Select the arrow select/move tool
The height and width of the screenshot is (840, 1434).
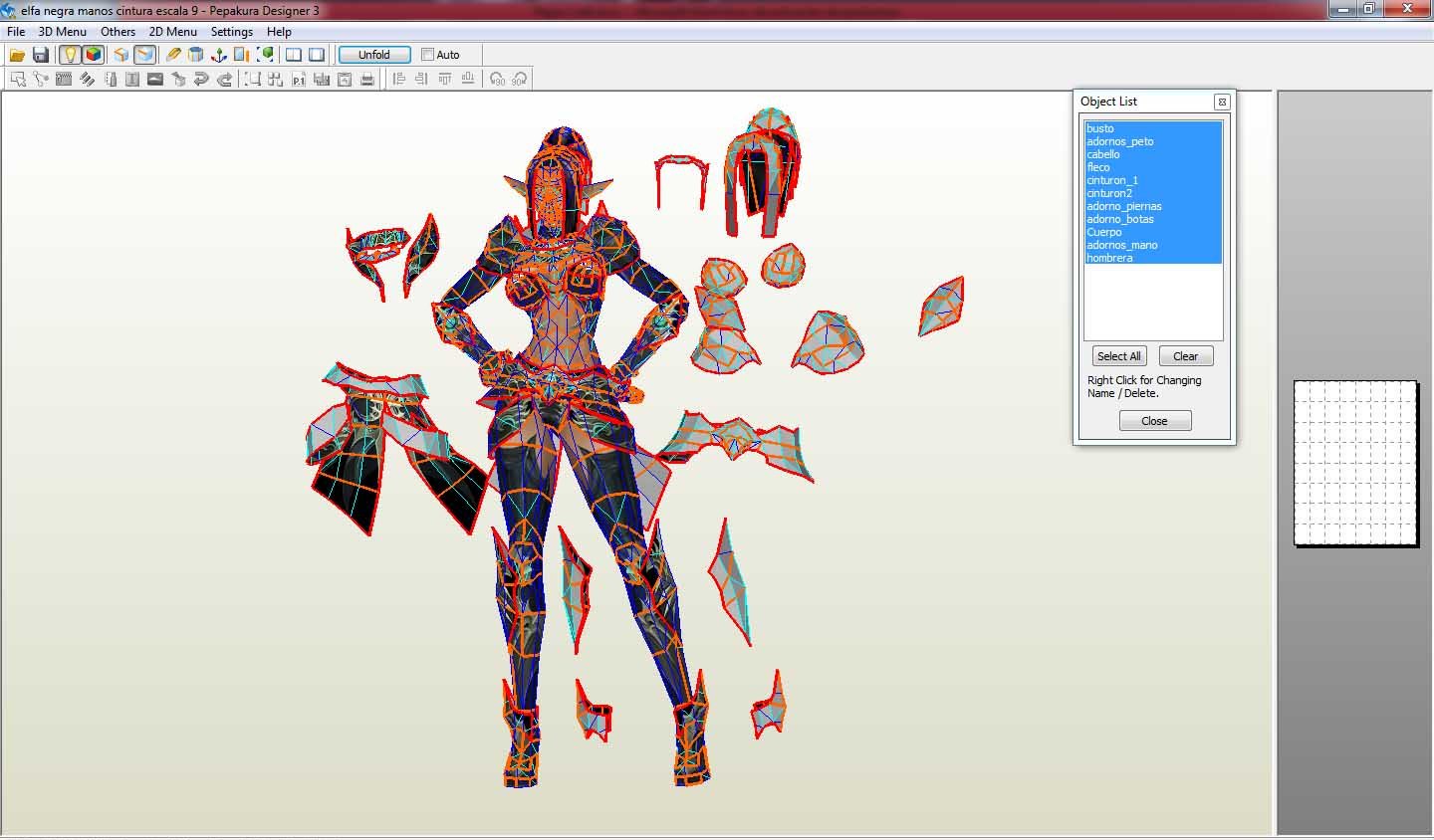click(x=18, y=79)
